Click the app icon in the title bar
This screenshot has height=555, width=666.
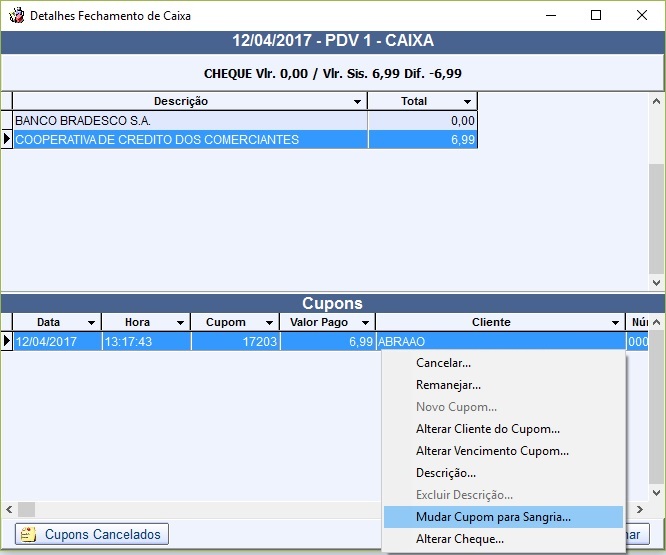[16, 16]
